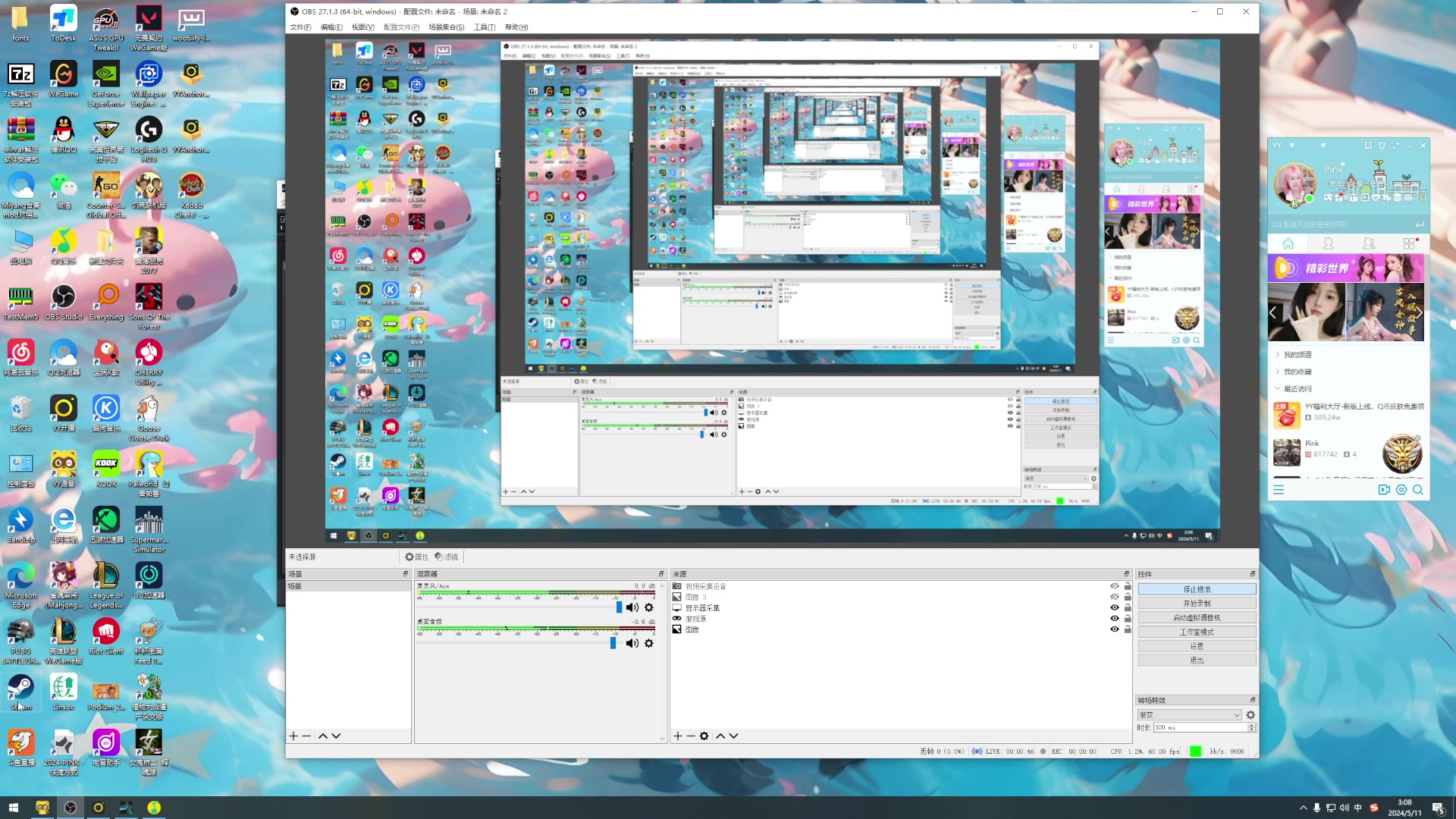Click the 开始录制 button
This screenshot has width=1456, height=819.
[x=1197, y=604]
